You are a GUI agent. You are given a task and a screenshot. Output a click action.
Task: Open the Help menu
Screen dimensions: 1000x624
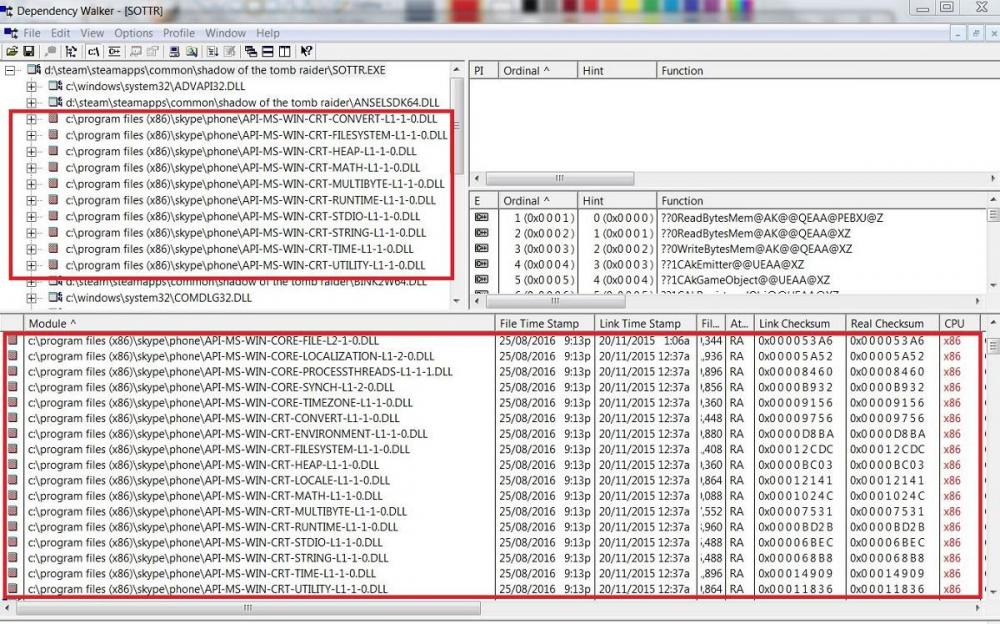[x=268, y=33]
